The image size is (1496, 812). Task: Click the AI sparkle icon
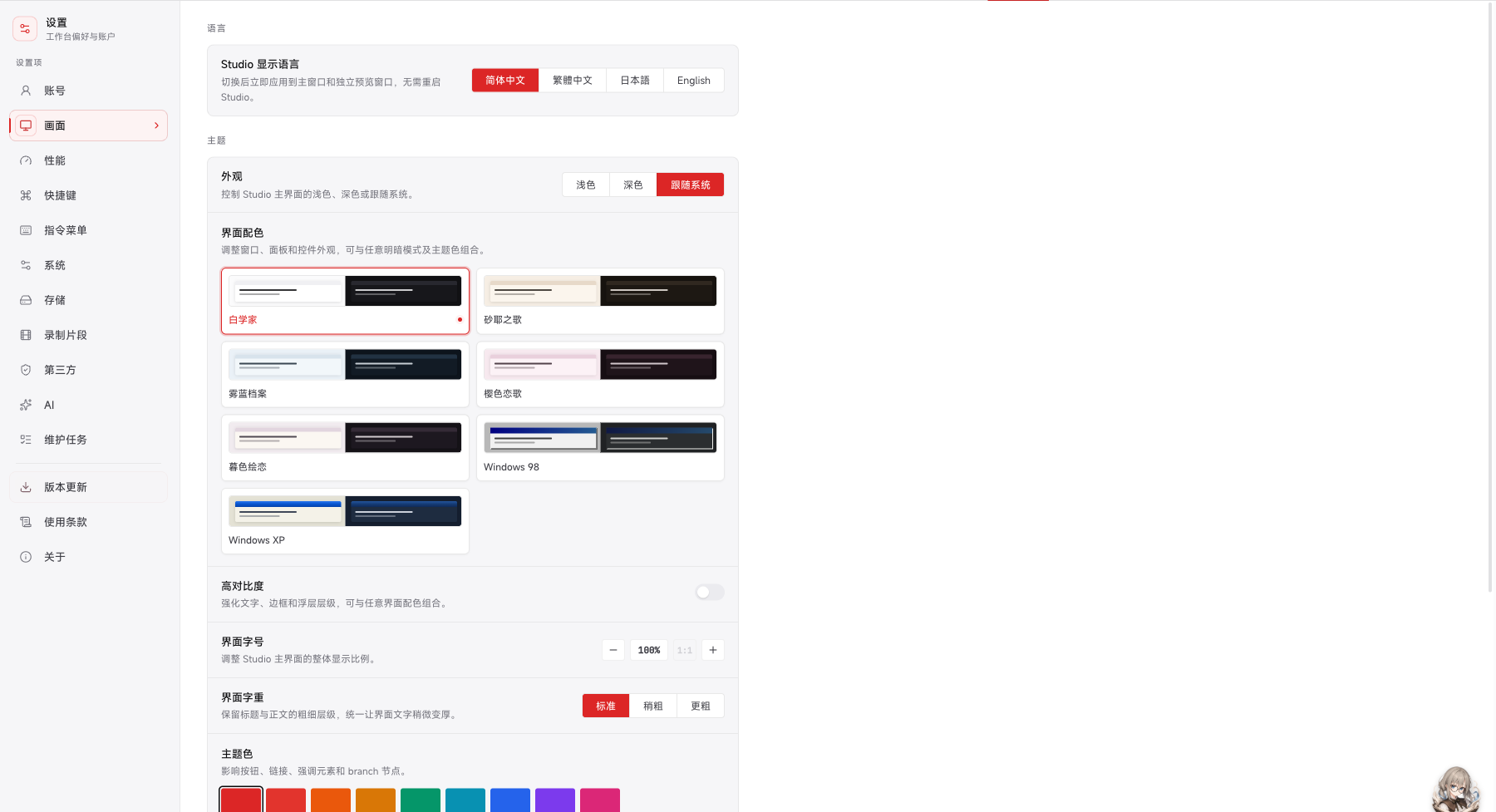pyautogui.click(x=26, y=405)
